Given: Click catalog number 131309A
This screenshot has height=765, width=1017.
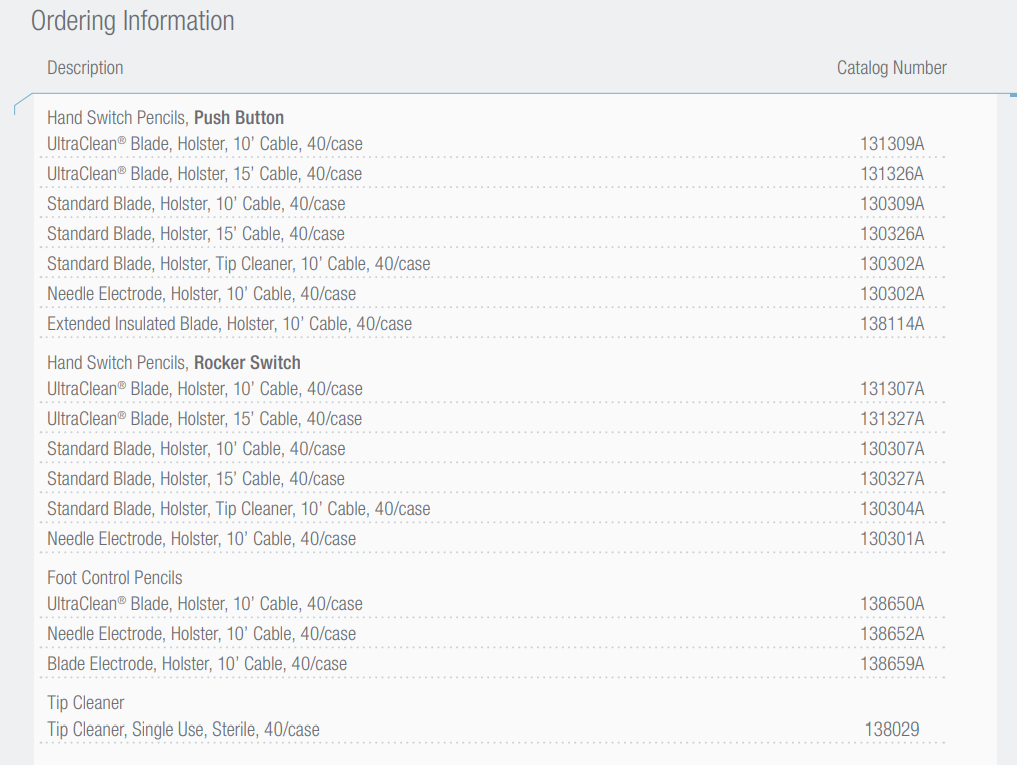Looking at the screenshot, I should tap(892, 144).
